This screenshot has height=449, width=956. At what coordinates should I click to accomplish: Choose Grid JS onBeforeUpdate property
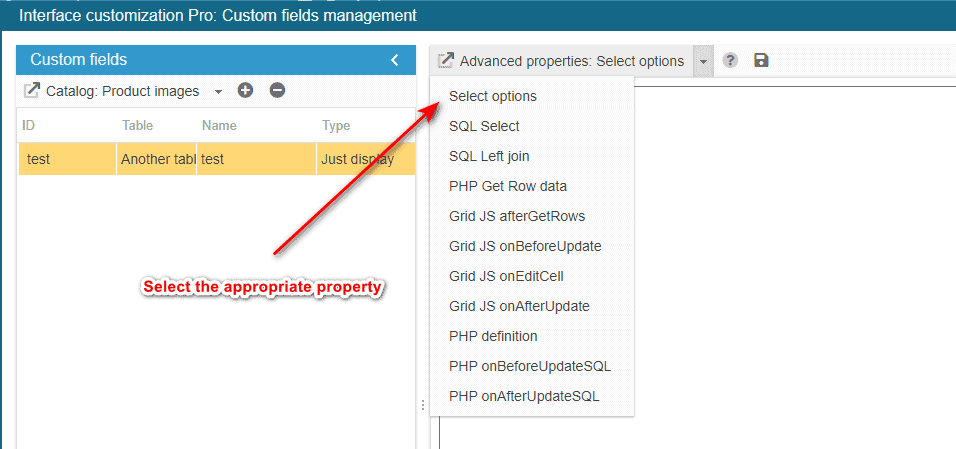point(525,246)
